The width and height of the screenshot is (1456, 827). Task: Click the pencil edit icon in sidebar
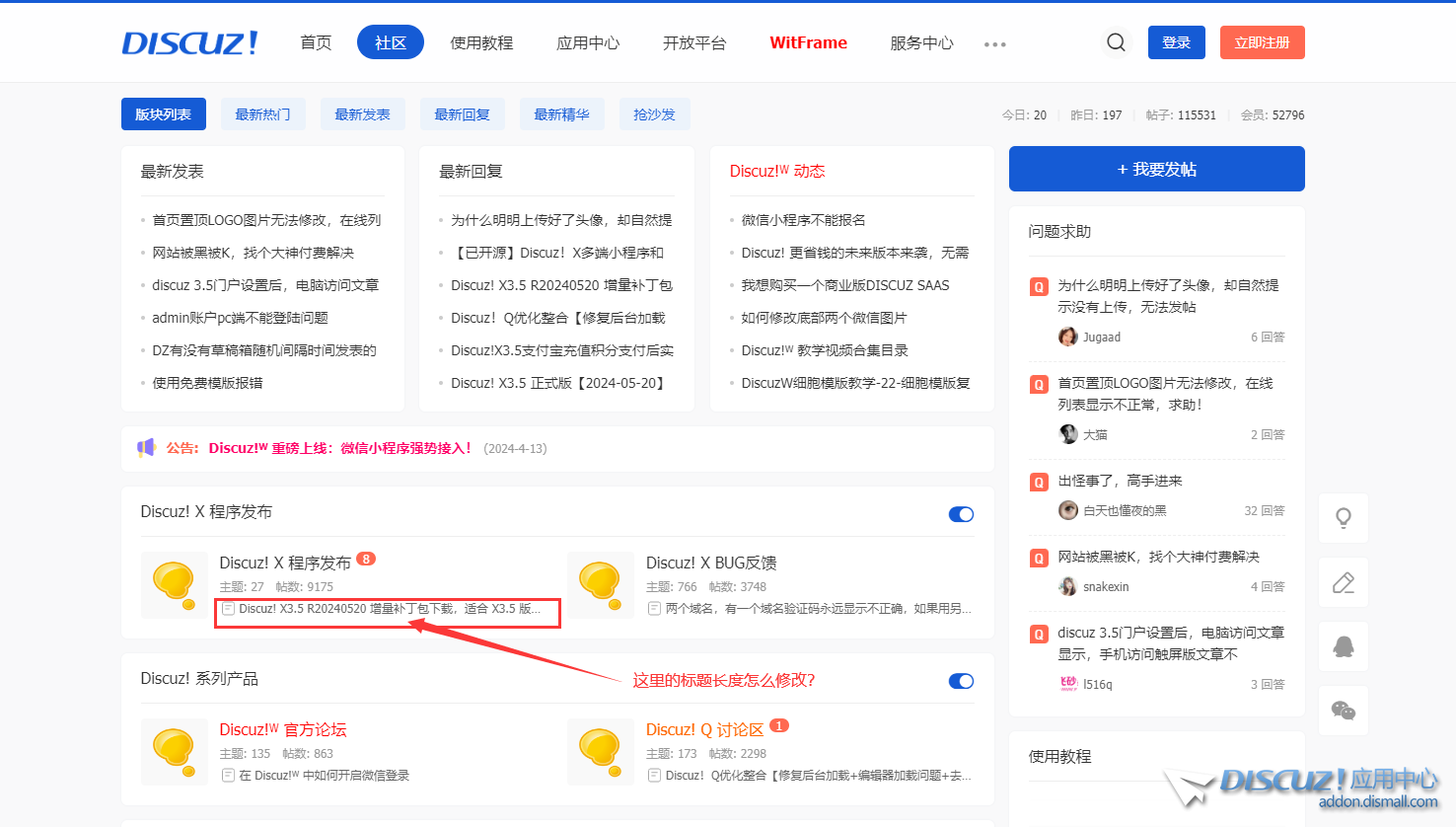click(x=1343, y=582)
